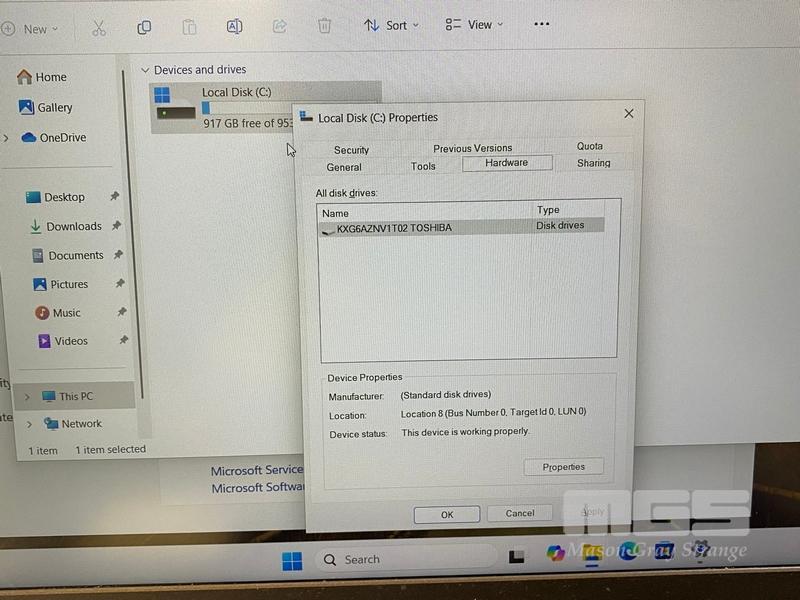800x600 pixels.
Task: Click the Cut scissors icon in toolbar
Action: pyautogui.click(x=98, y=28)
